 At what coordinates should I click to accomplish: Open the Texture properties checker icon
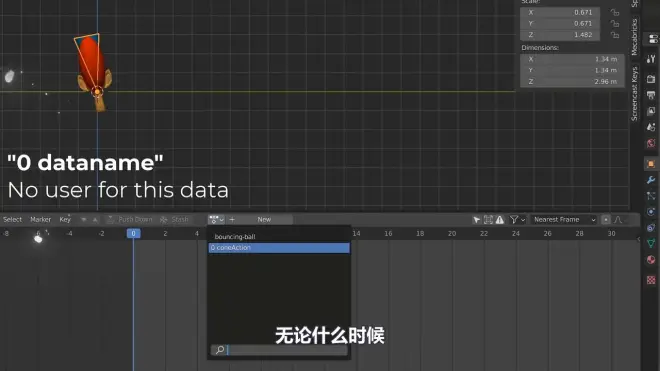click(x=651, y=280)
